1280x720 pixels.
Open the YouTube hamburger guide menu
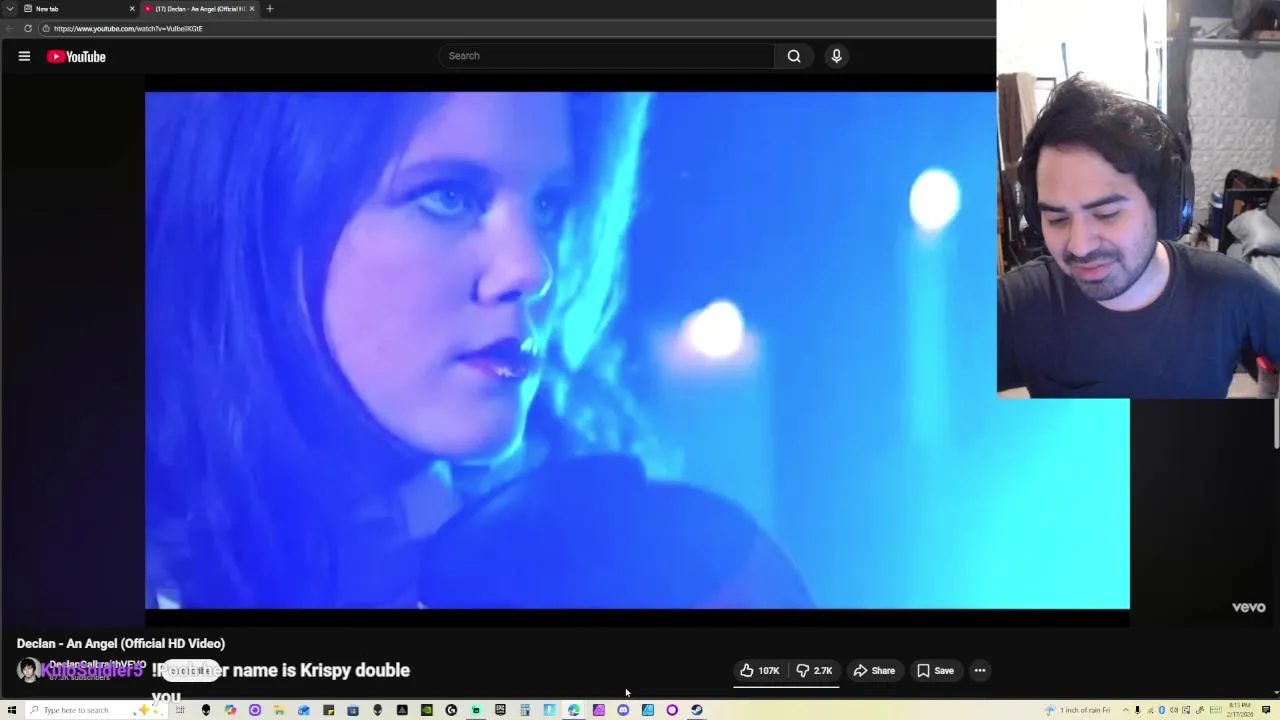[x=24, y=56]
